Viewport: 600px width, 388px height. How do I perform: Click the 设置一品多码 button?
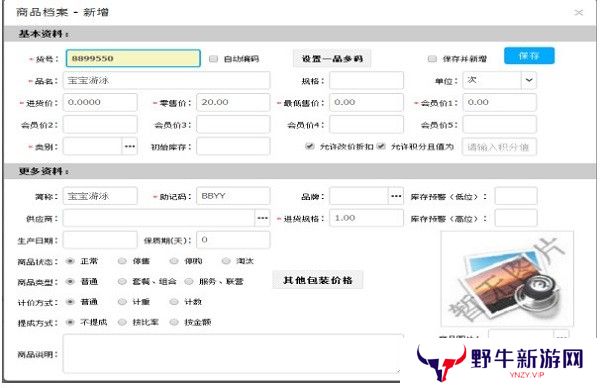click(332, 59)
